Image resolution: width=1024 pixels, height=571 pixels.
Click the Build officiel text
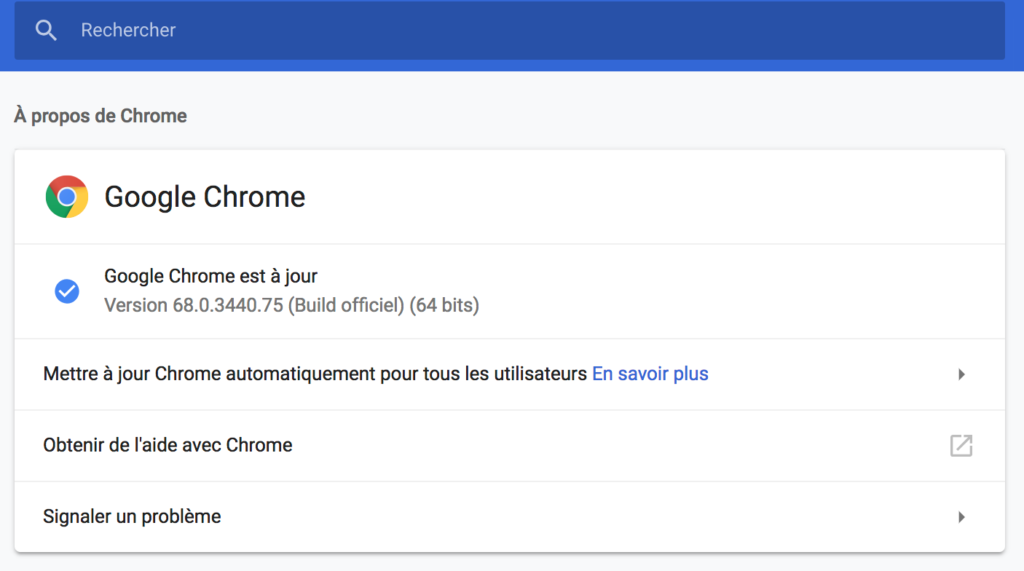point(346,305)
